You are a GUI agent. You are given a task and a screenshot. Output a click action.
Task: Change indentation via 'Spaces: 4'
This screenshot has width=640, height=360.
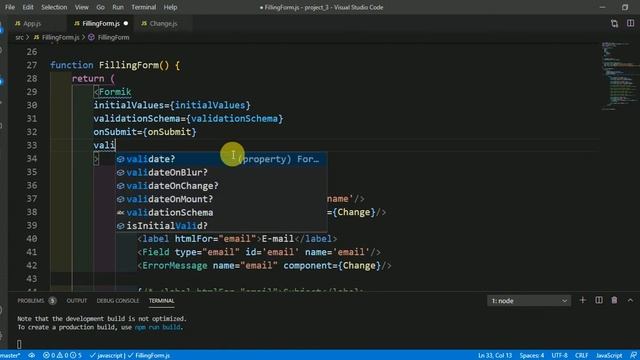point(532,356)
